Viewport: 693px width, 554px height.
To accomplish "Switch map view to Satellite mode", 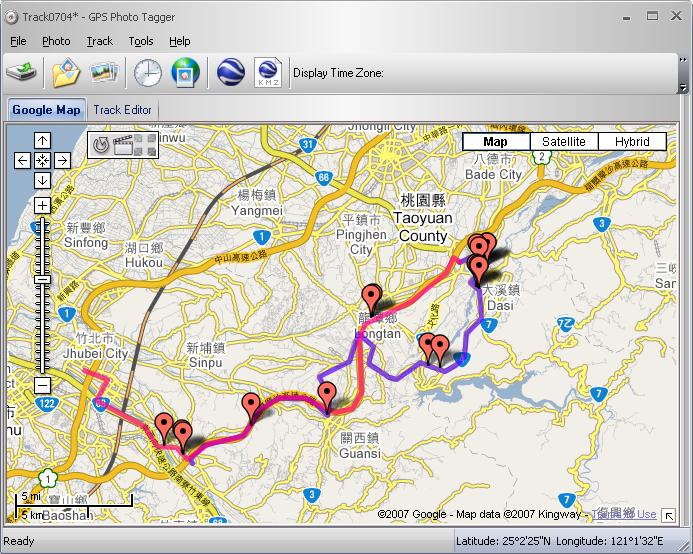I will tap(564, 141).
